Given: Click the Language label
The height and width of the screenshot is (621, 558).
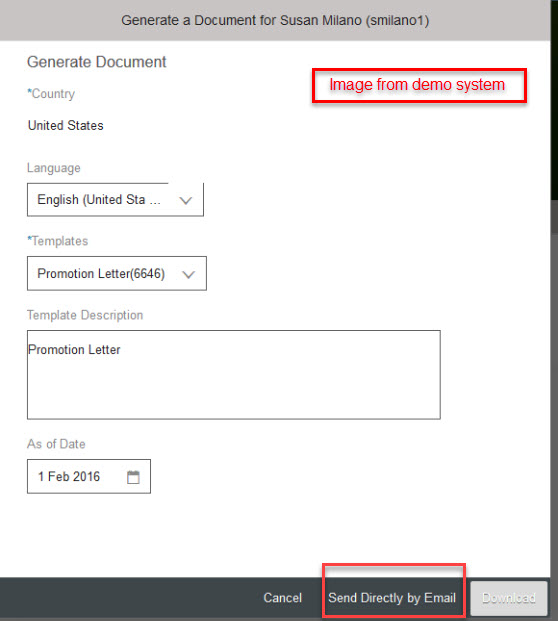Looking at the screenshot, I should point(54,168).
